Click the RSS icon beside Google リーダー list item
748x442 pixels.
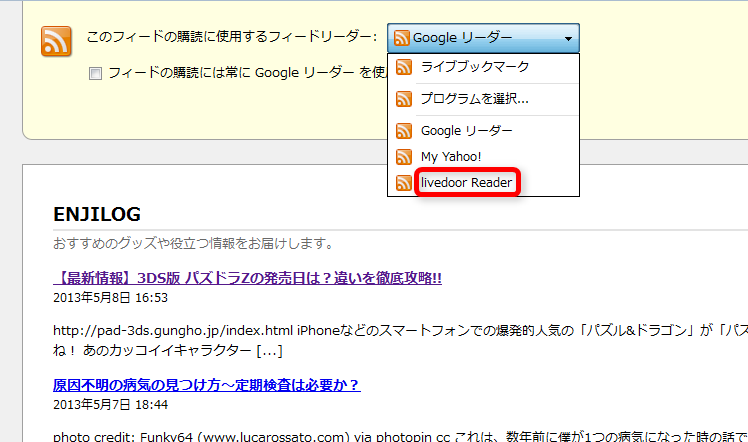404,131
